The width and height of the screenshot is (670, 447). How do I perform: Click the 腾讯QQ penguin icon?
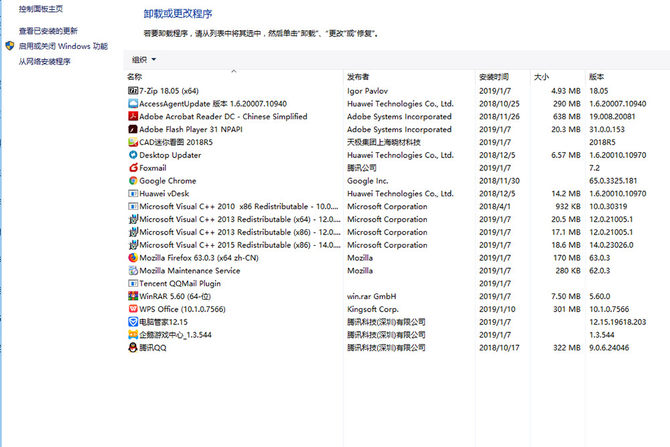coord(133,347)
